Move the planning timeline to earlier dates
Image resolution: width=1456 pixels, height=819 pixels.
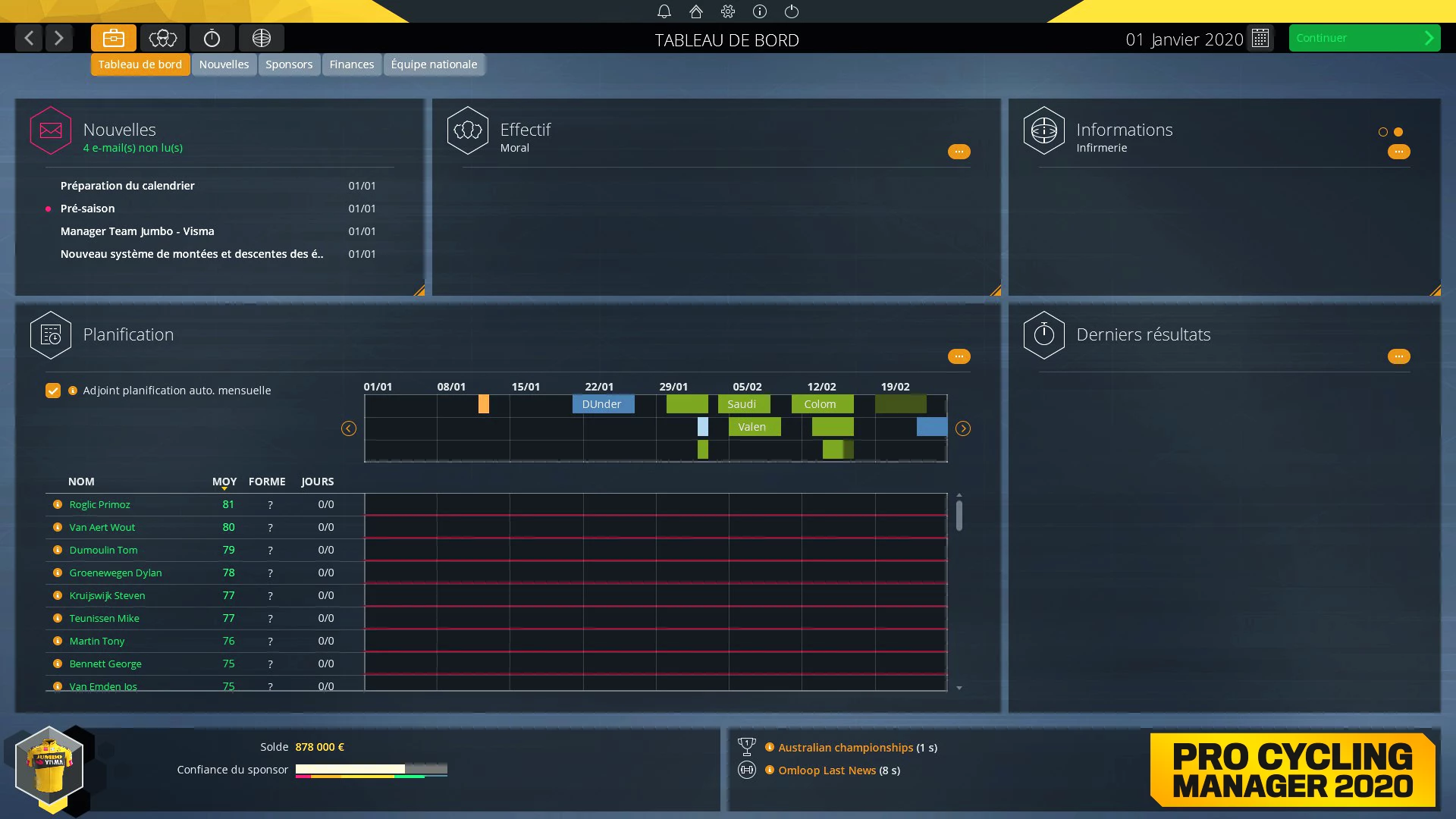(349, 428)
